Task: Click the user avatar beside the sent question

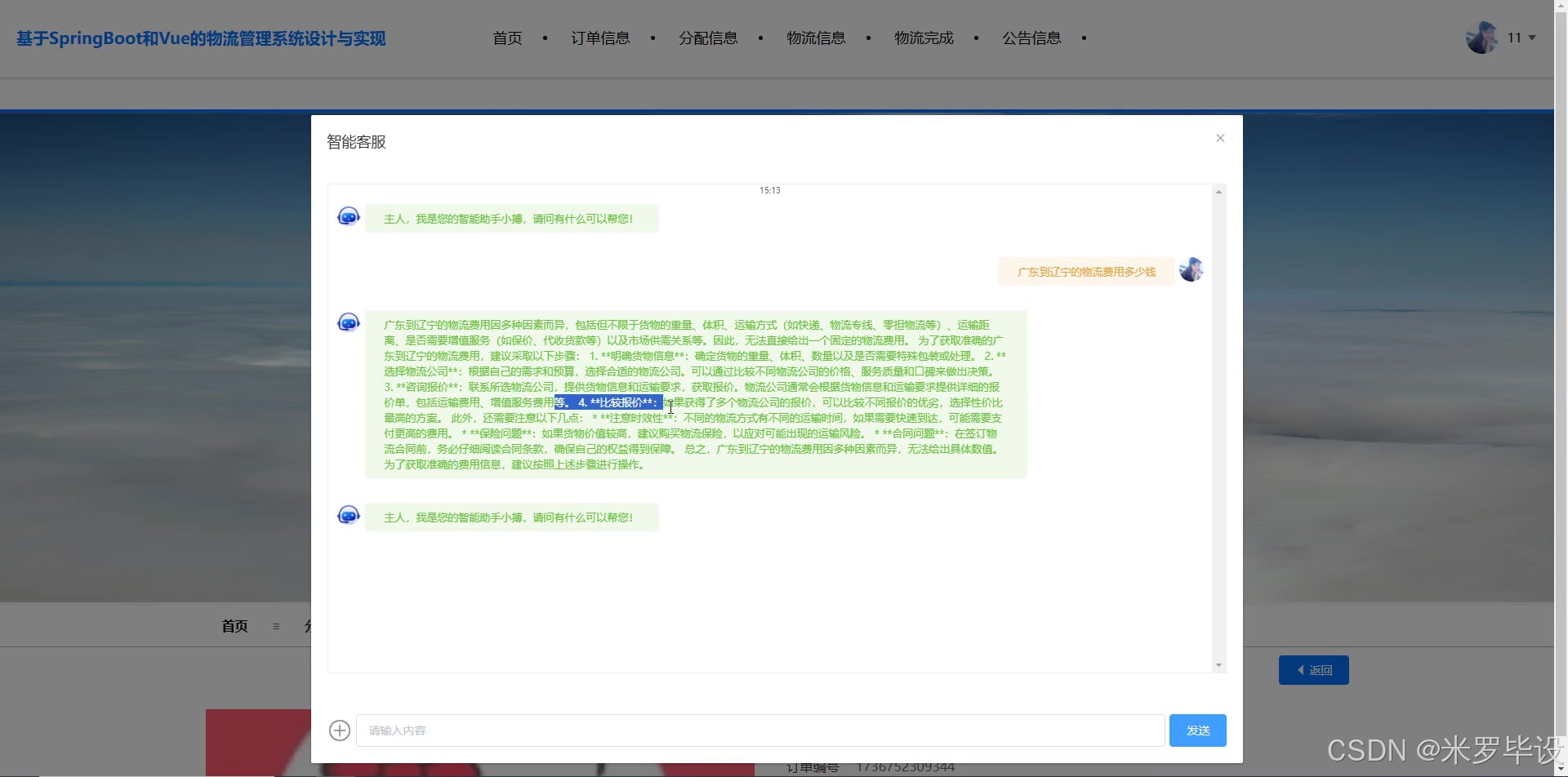Action: pyautogui.click(x=1192, y=269)
